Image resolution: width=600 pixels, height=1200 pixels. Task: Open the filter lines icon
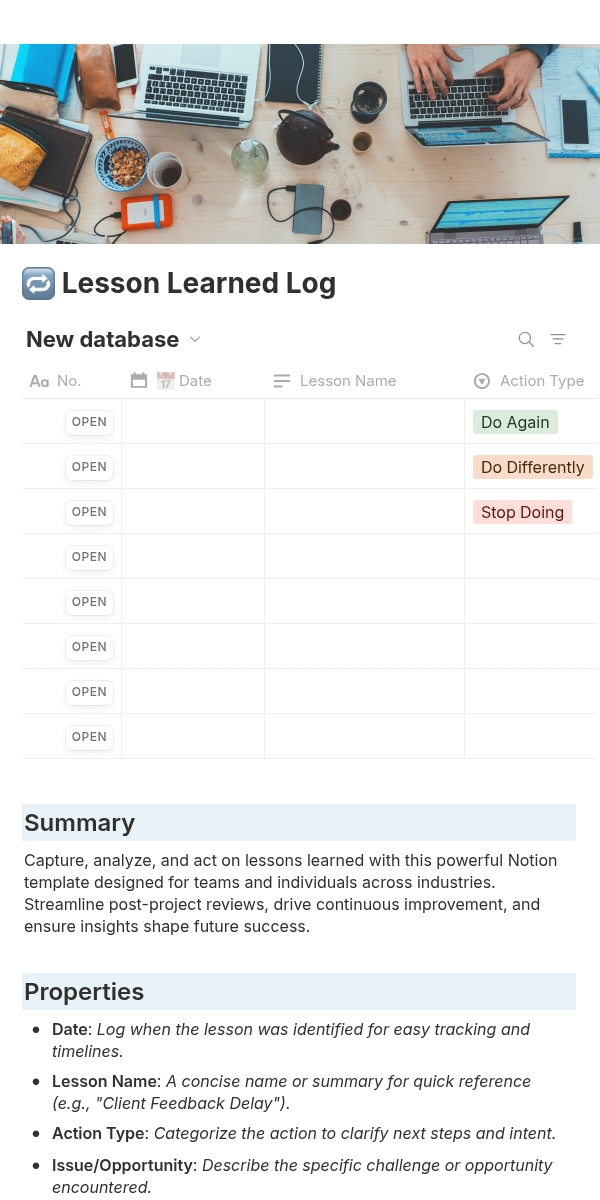[558, 339]
